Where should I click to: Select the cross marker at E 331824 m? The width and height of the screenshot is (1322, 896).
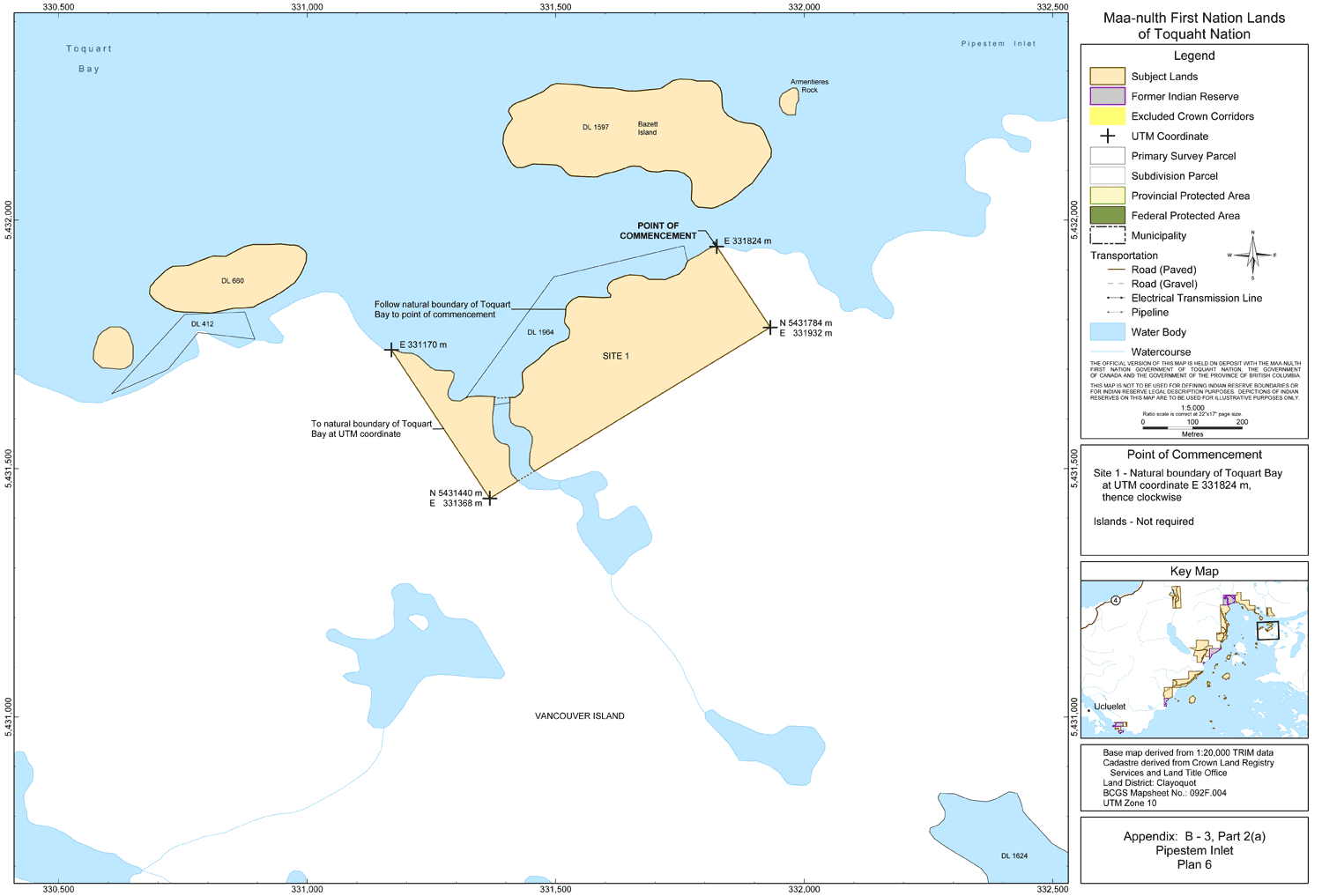[x=717, y=247]
